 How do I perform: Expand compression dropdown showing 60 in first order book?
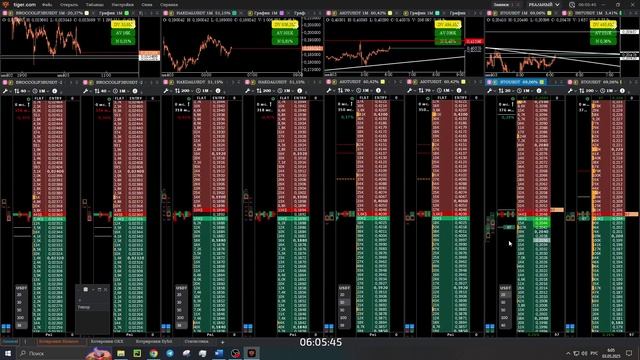(21, 91)
